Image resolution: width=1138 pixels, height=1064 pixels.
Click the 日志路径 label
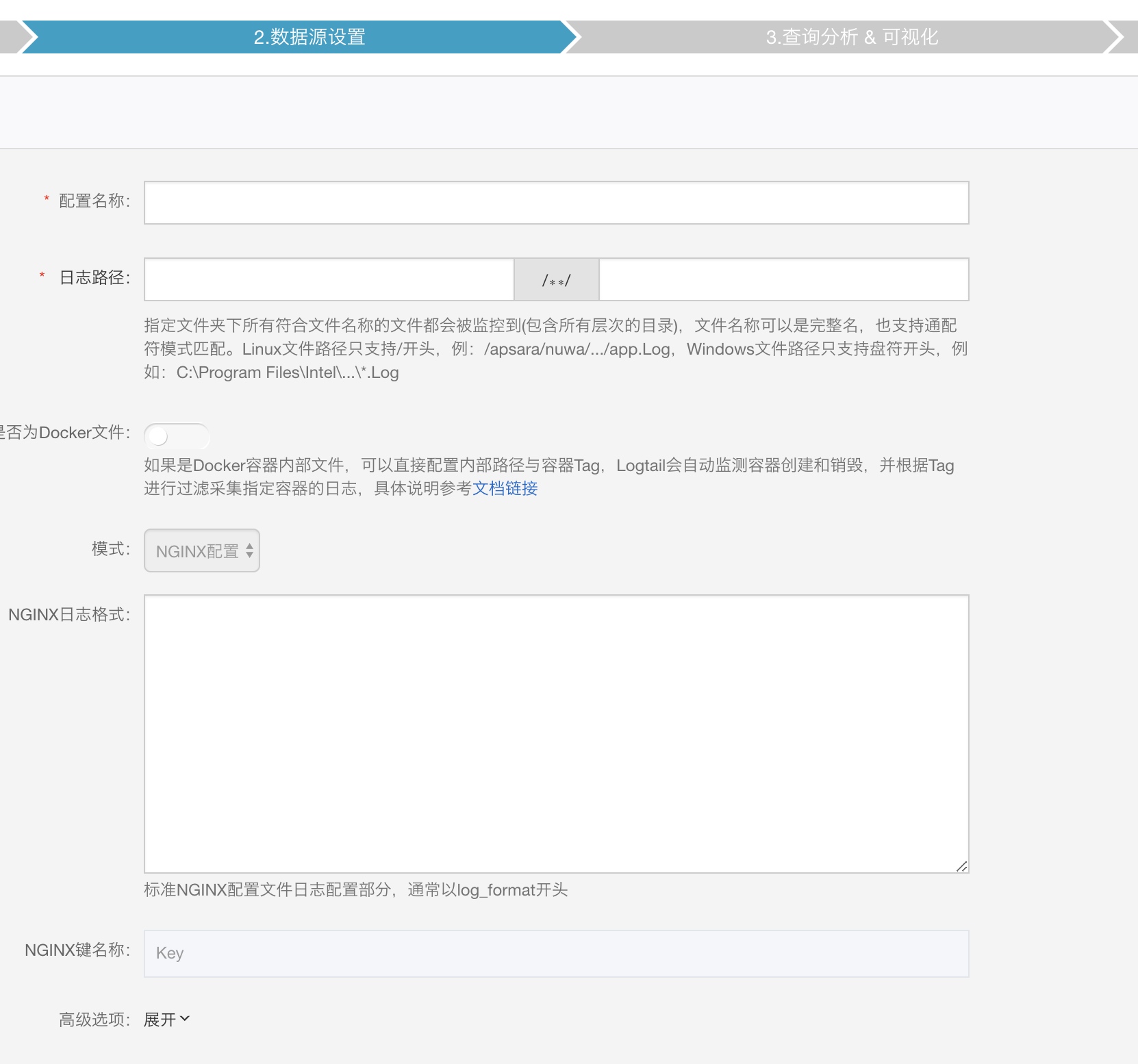click(94, 277)
